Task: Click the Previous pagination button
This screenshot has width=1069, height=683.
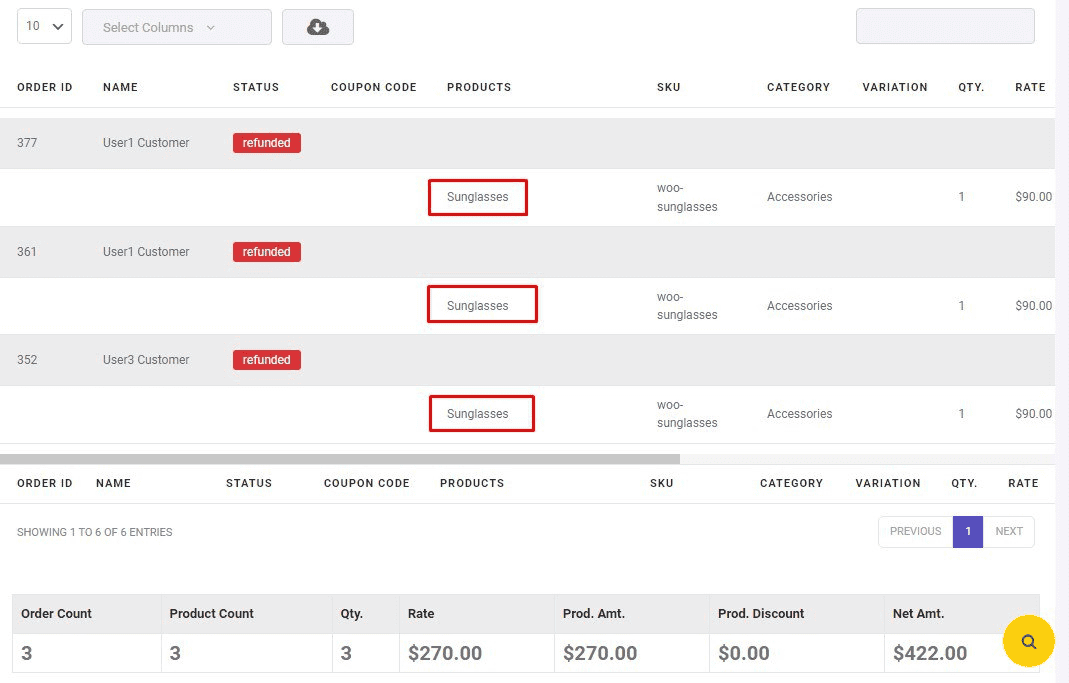Action: pyautogui.click(x=914, y=531)
